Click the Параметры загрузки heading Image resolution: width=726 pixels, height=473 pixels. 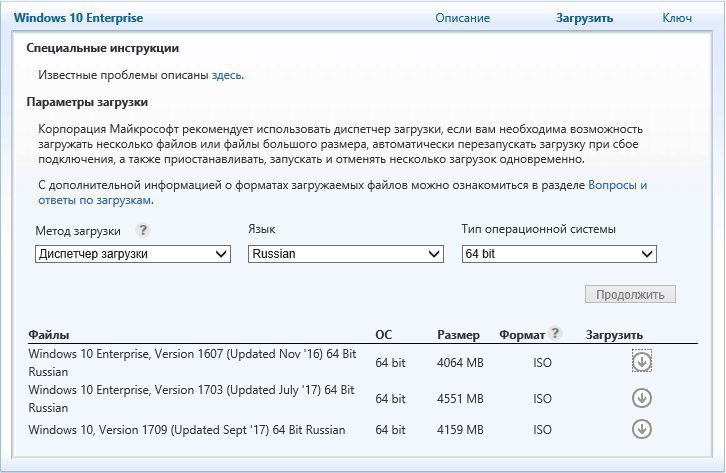click(x=87, y=102)
